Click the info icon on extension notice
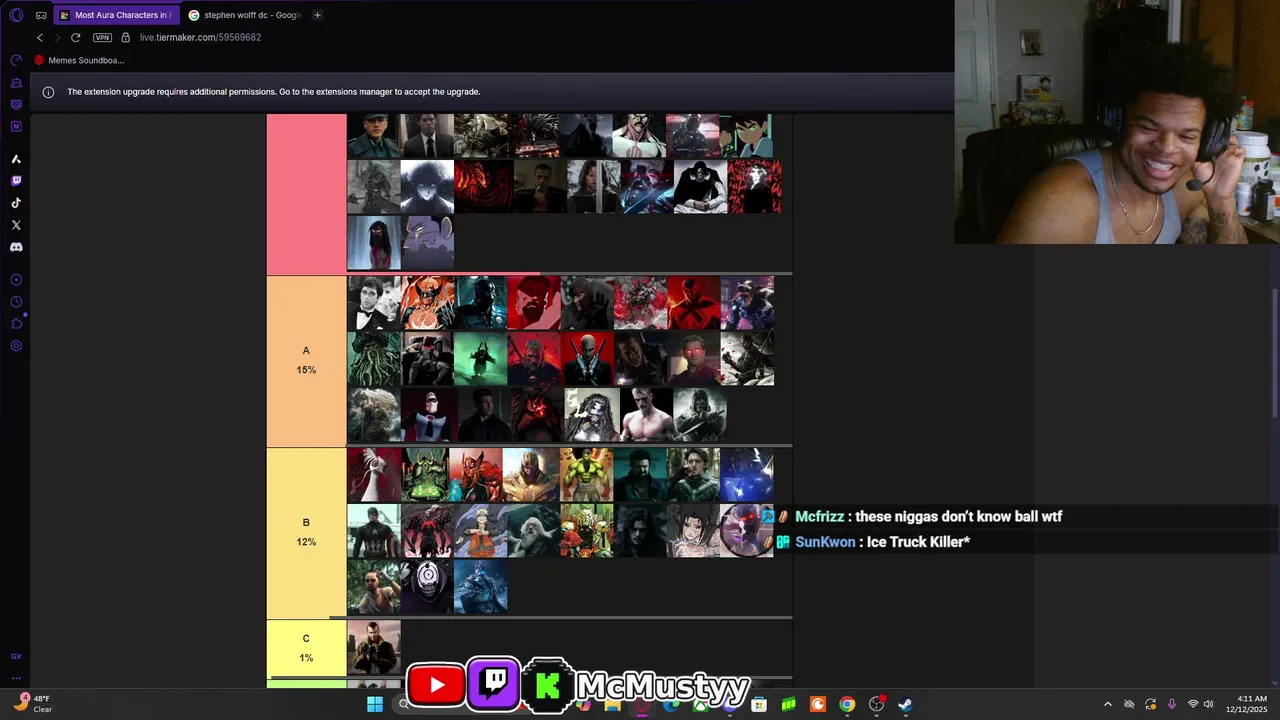Screen dimensions: 1280x720 click(48, 92)
